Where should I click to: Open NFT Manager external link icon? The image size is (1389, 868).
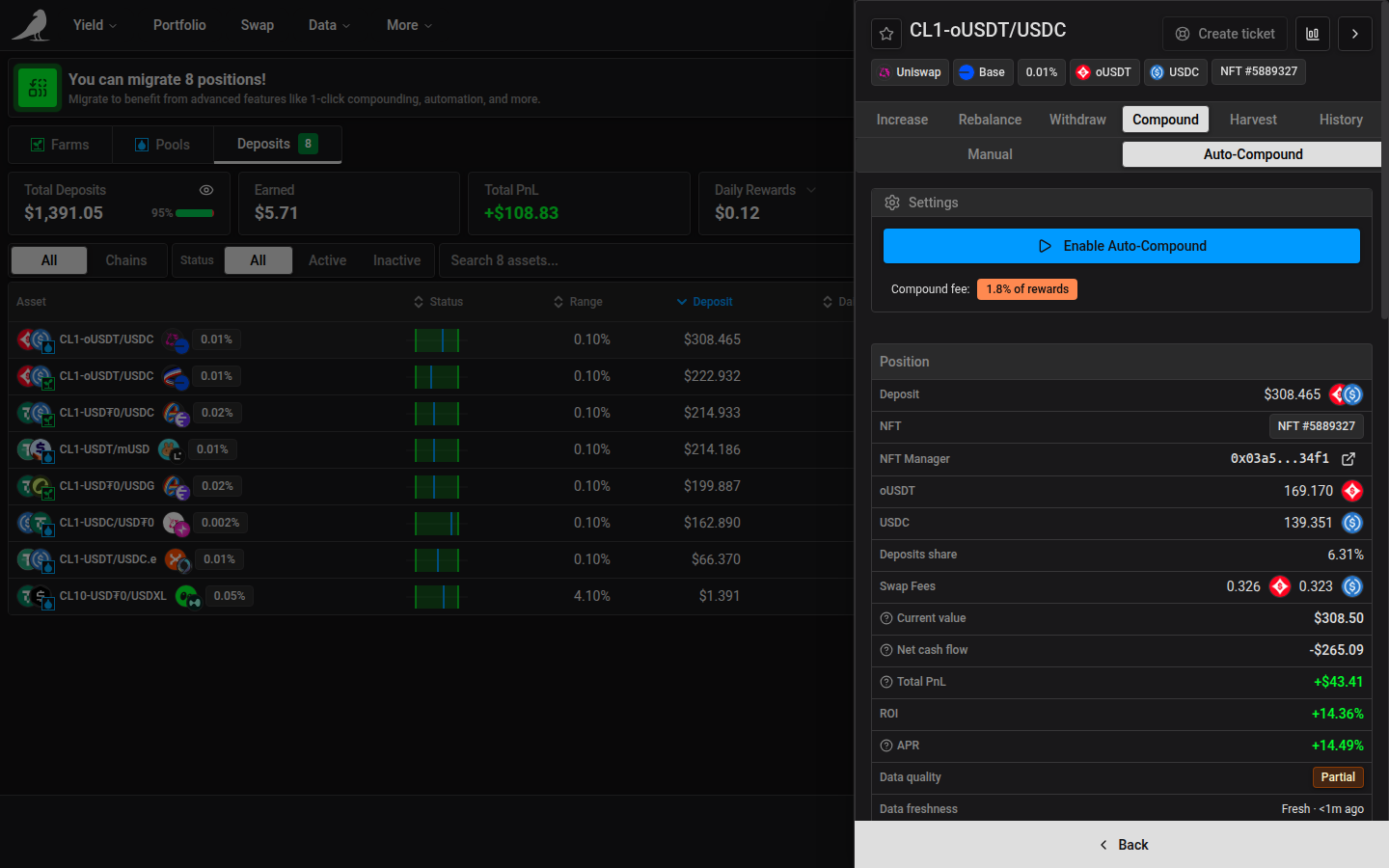1348,459
